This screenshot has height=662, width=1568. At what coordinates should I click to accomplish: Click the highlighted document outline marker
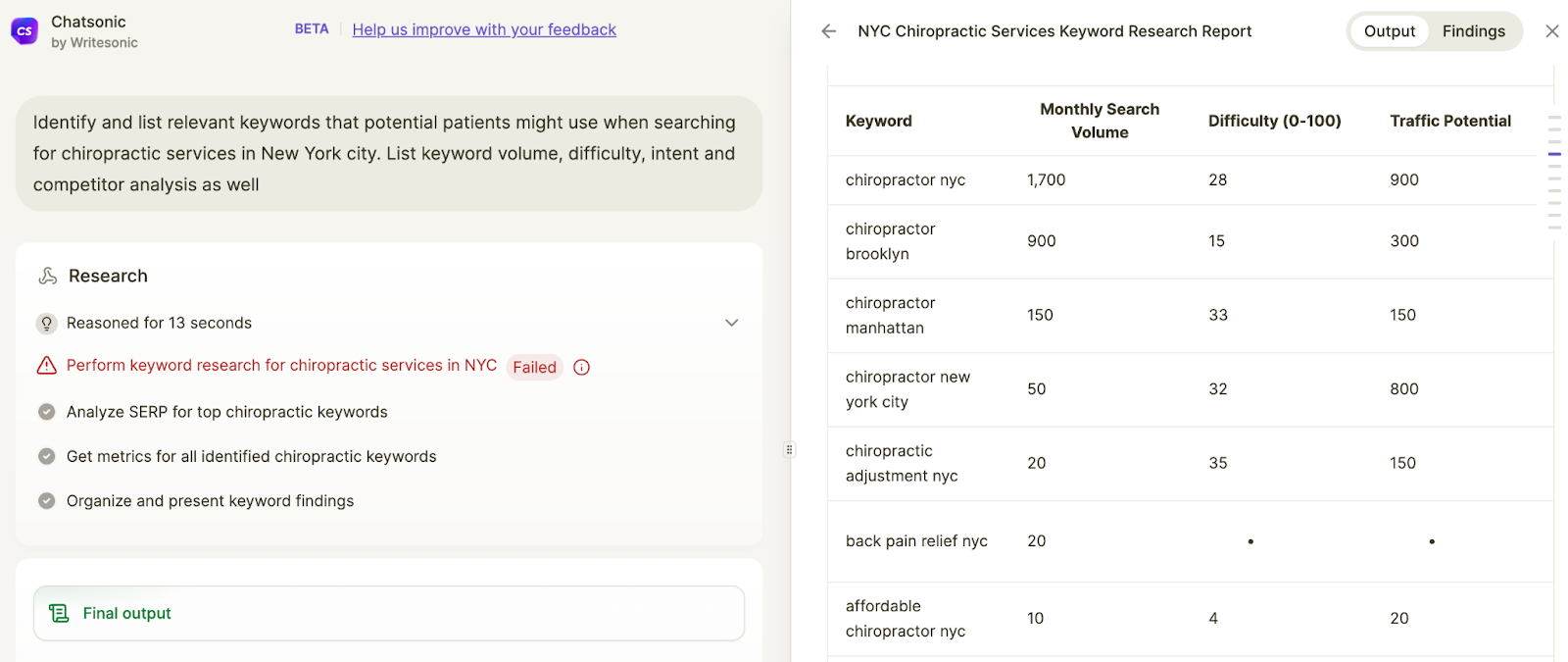1554,154
